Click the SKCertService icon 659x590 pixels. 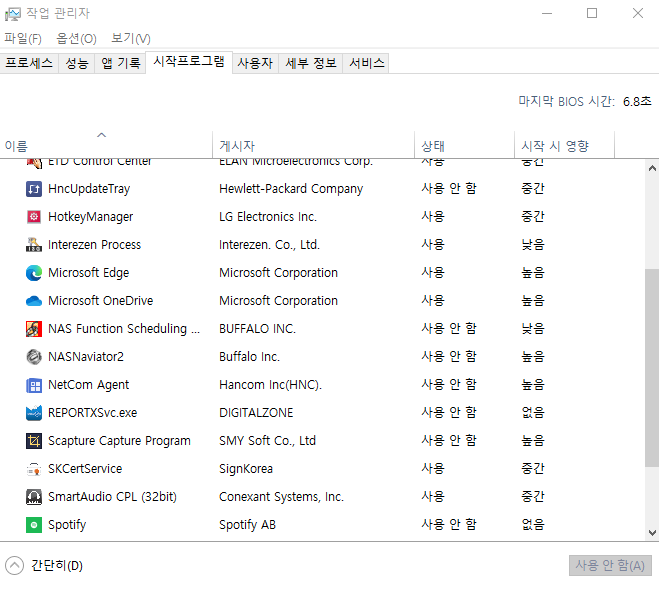34,469
